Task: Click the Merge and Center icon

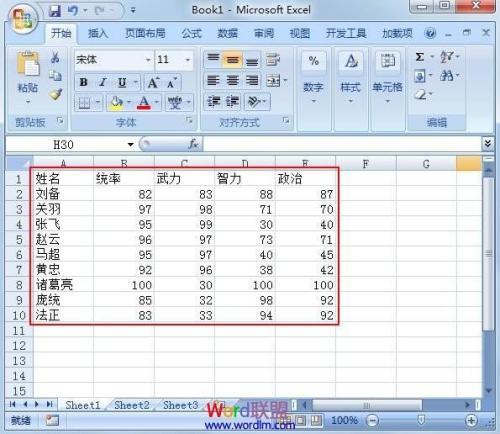Action: pos(273,80)
